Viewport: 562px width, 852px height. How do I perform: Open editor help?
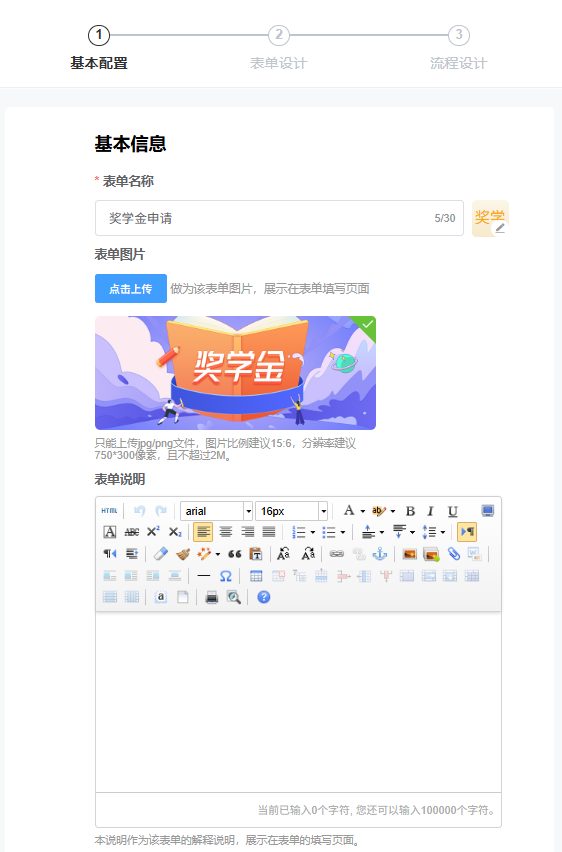coord(264,597)
